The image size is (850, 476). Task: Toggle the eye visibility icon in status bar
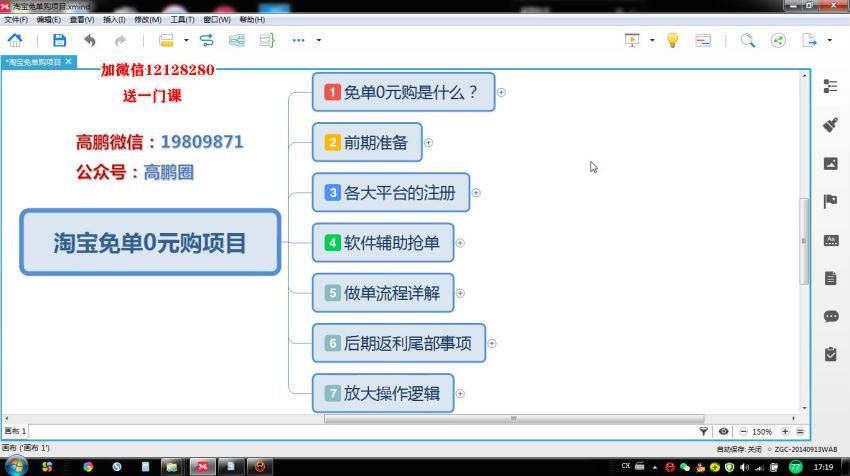(723, 432)
